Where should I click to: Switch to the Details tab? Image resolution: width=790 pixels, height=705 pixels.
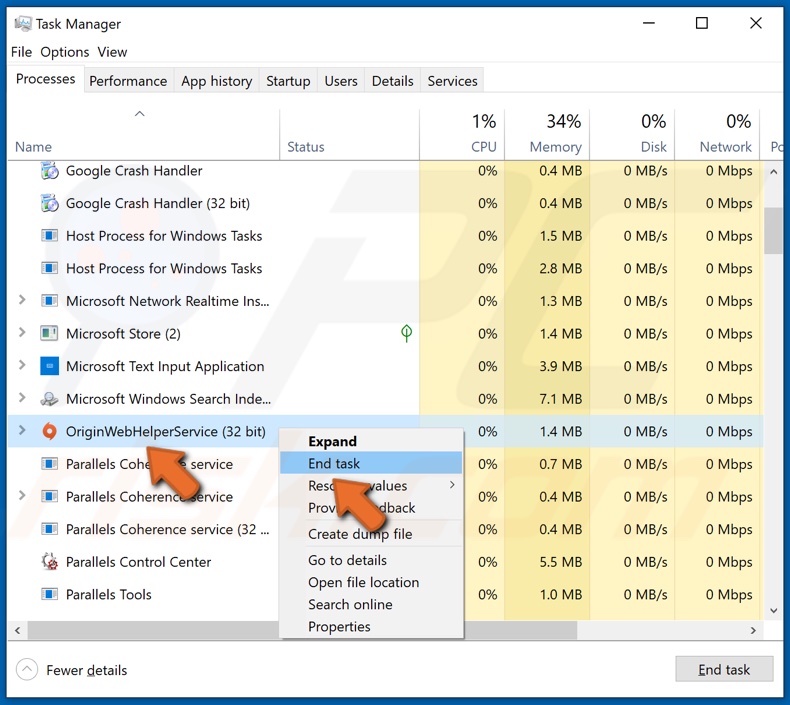tap(392, 81)
